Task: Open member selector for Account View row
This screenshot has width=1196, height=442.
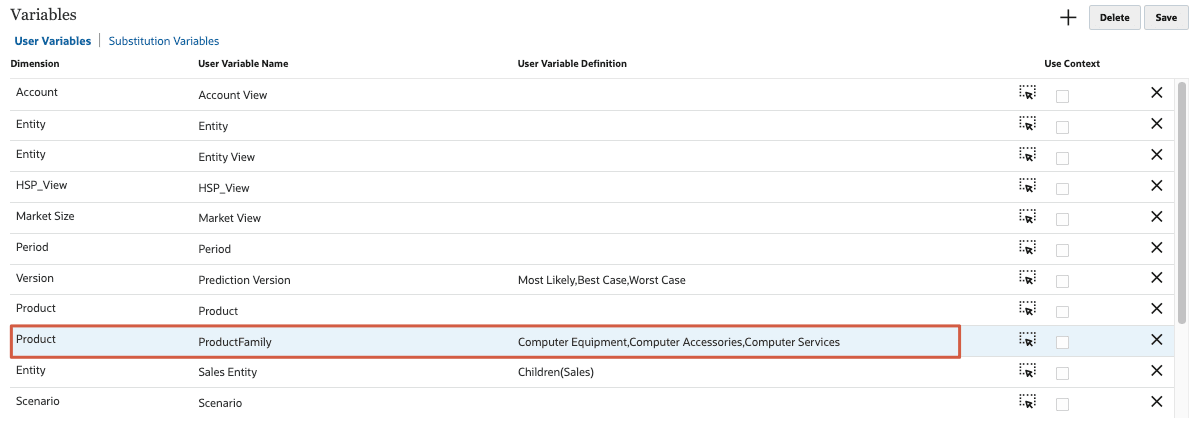Action: [x=1027, y=93]
